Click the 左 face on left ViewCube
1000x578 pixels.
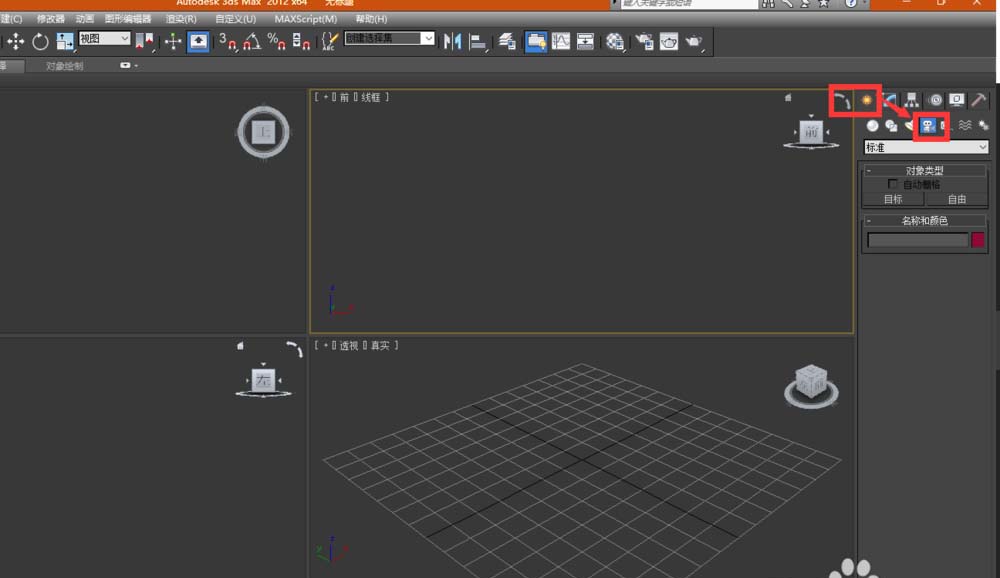pos(263,380)
